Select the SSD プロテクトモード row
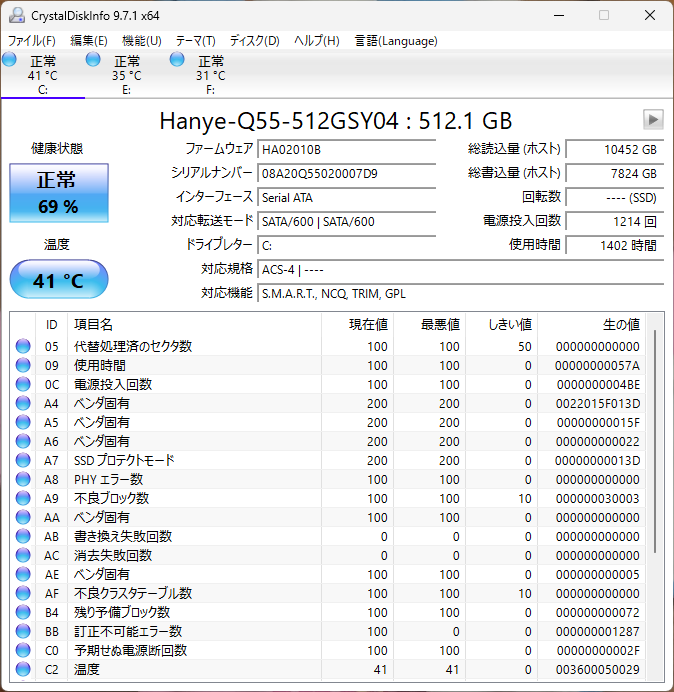 (x=328, y=460)
